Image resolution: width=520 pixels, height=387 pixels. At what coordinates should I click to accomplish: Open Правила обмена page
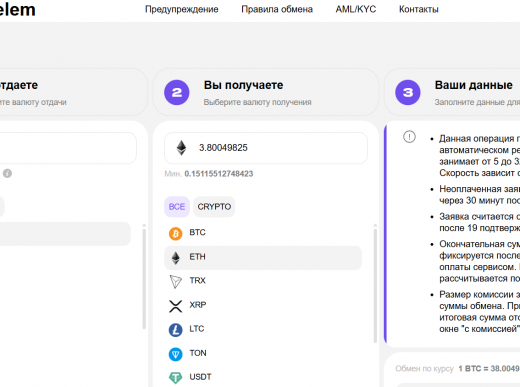pos(277,9)
